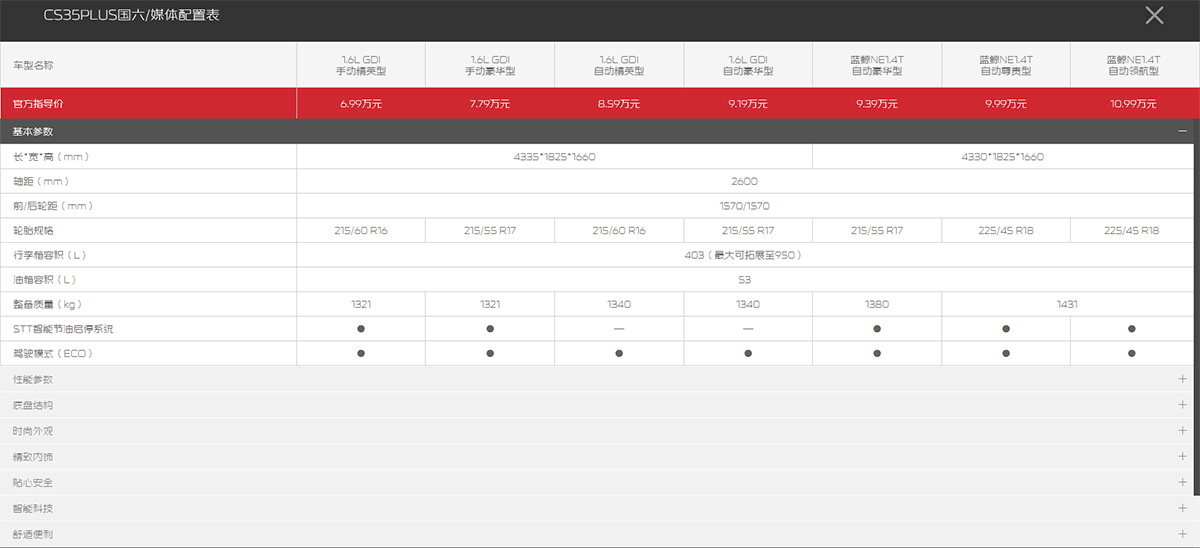Click the ECO mode dot for 自动尊贵型
1200x548 pixels.
pyautogui.click(x=1006, y=353)
